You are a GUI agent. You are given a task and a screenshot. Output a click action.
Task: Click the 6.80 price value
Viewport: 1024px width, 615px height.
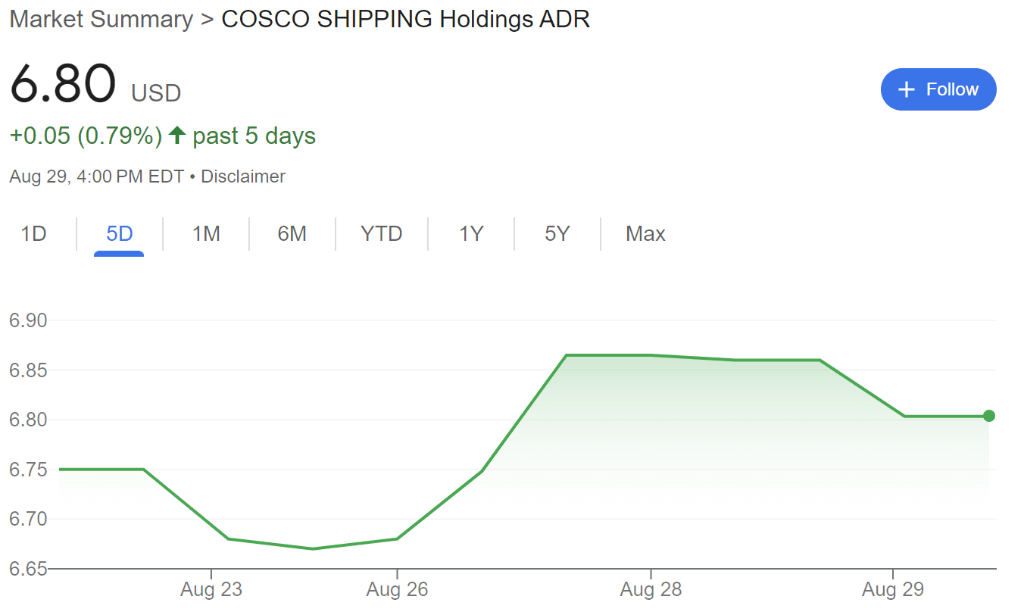pyautogui.click(x=63, y=84)
